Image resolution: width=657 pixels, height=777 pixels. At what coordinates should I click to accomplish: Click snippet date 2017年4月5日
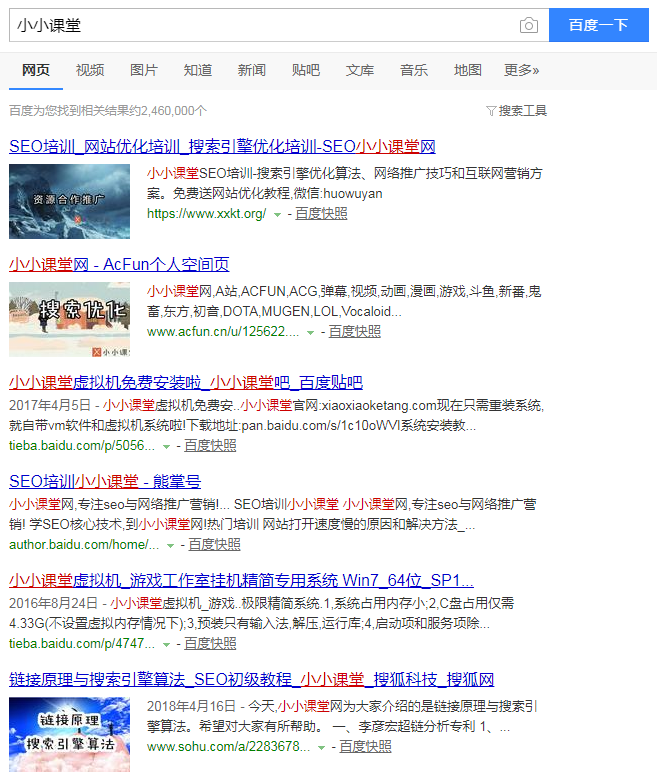point(50,405)
